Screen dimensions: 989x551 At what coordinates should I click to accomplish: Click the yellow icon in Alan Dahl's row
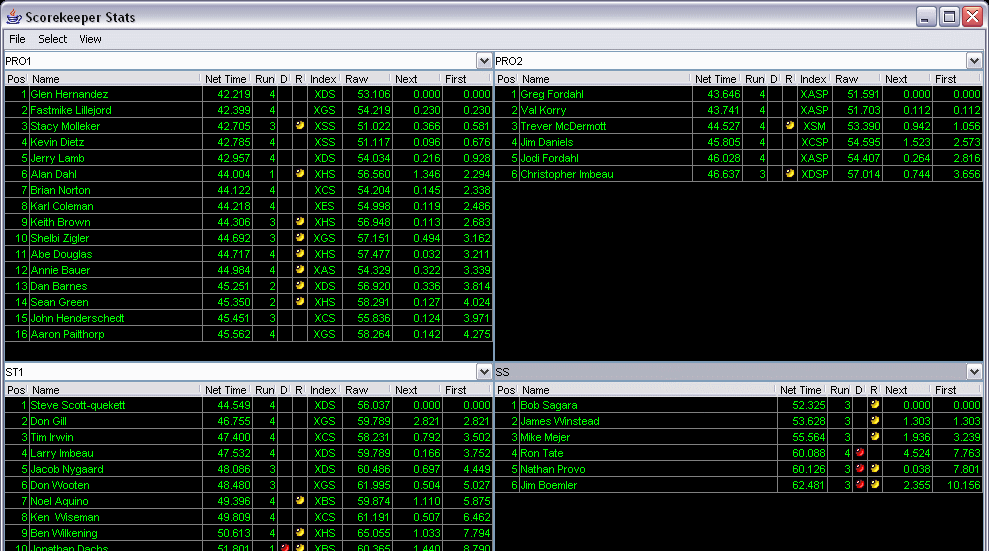[x=300, y=174]
